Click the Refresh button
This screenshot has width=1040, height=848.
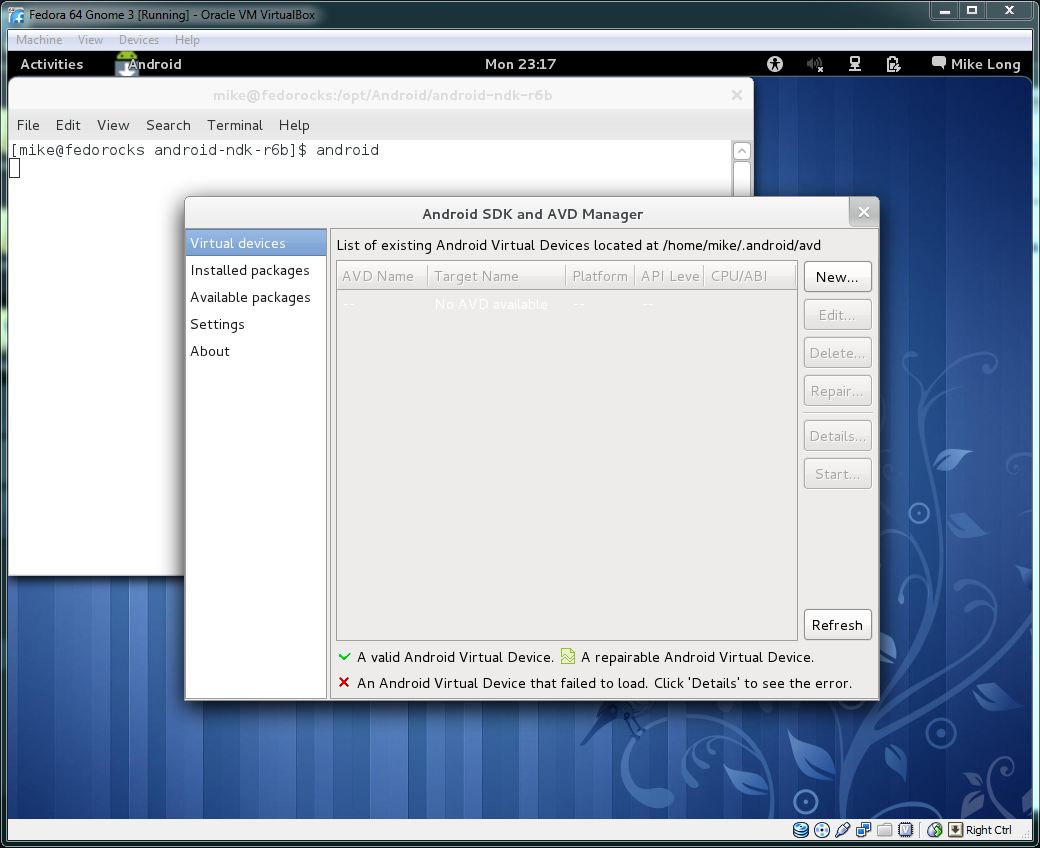click(x=837, y=625)
